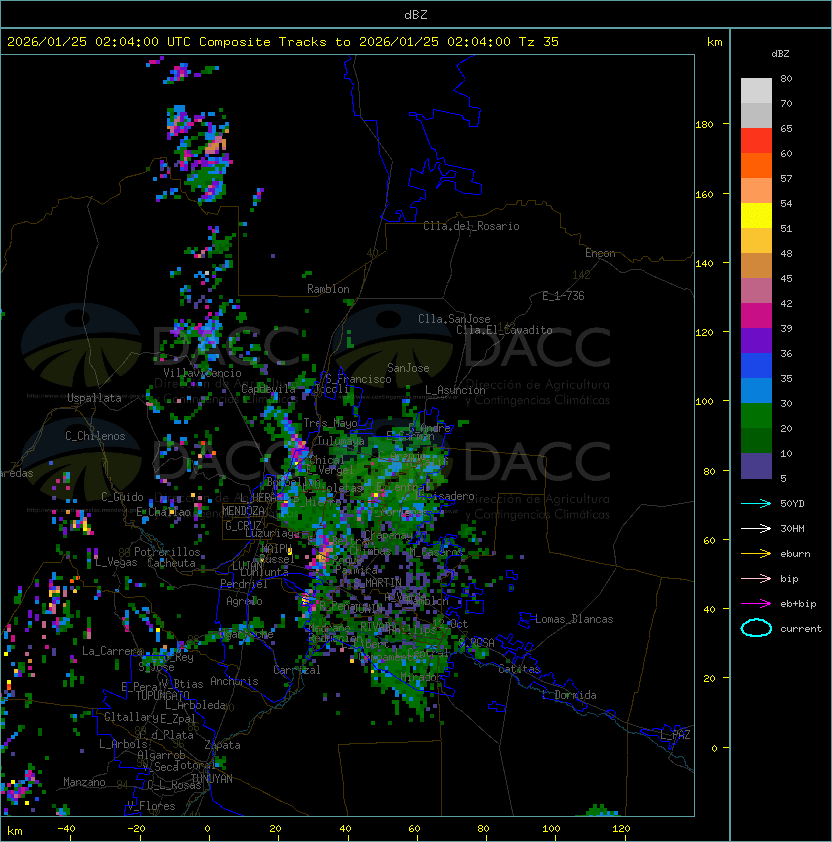
Task: Click the 'Cacheuta' map label
Action: [171, 563]
